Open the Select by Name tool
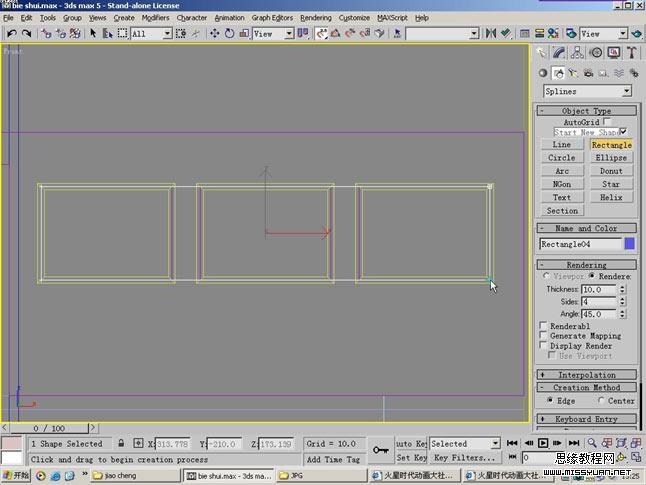This screenshot has width=646, height=485. pyautogui.click(x=107, y=33)
